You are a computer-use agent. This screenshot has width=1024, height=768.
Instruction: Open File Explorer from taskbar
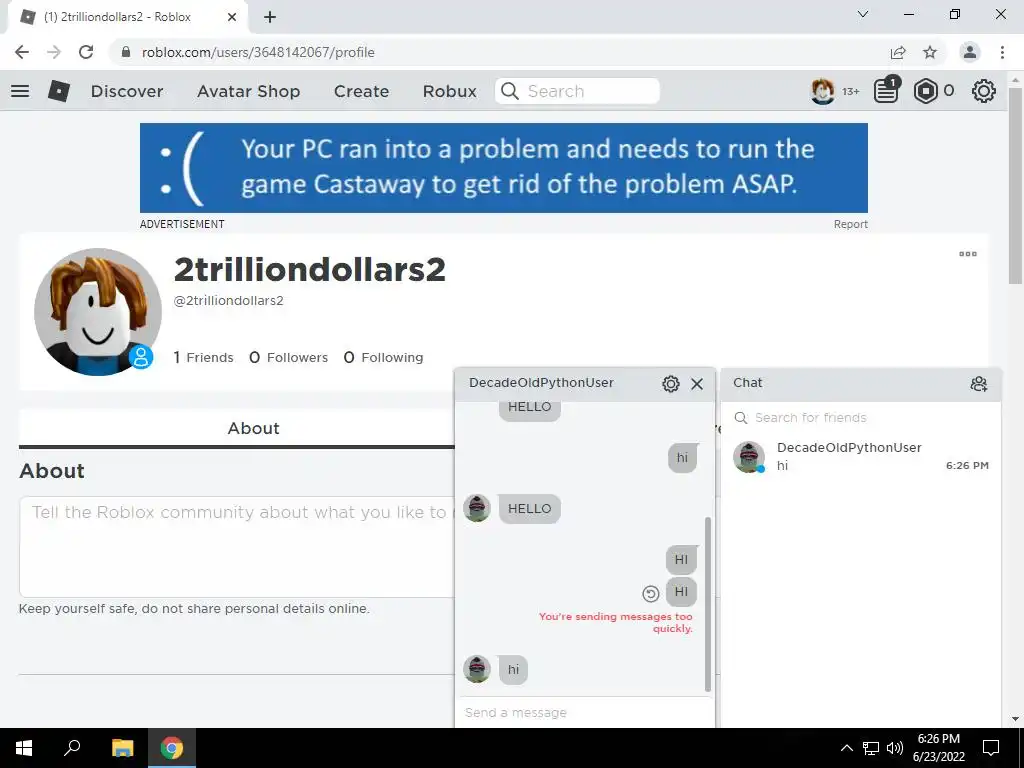[122, 748]
